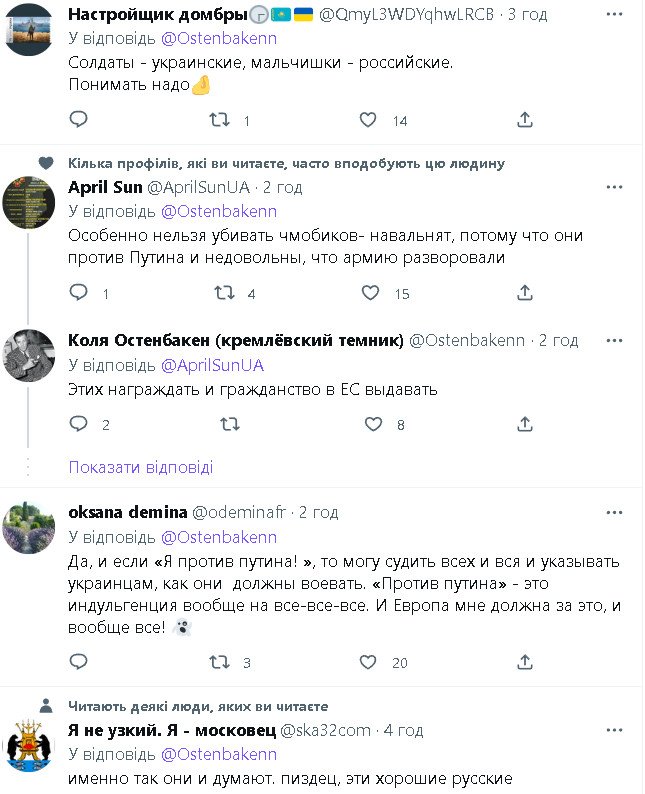Like oksana demina's tweet
Image resolution: width=645 pixels, height=794 pixels.
[370, 661]
